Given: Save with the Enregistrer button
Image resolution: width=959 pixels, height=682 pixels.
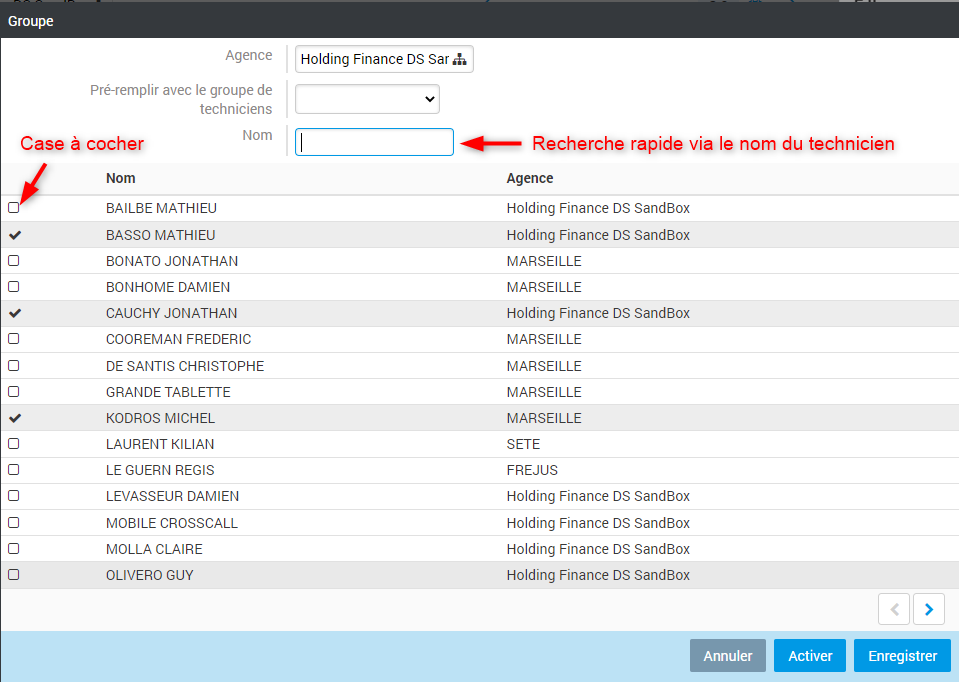Looking at the screenshot, I should pyautogui.click(x=902, y=656).
